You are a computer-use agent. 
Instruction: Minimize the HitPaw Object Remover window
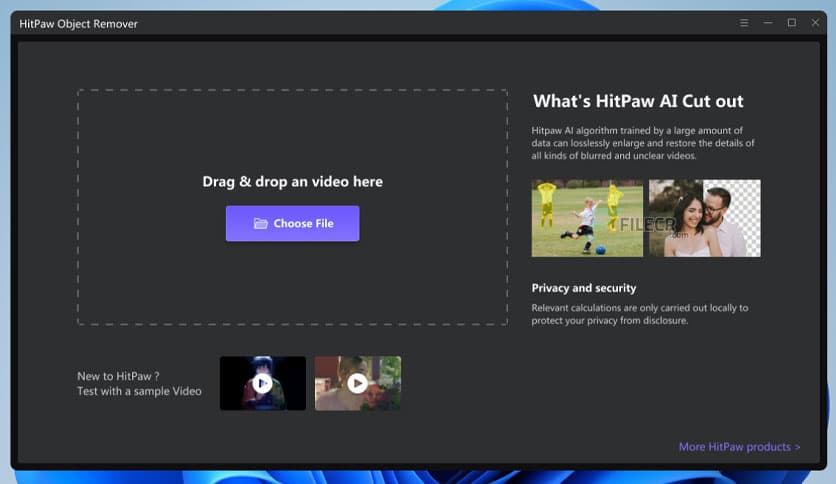[768, 23]
